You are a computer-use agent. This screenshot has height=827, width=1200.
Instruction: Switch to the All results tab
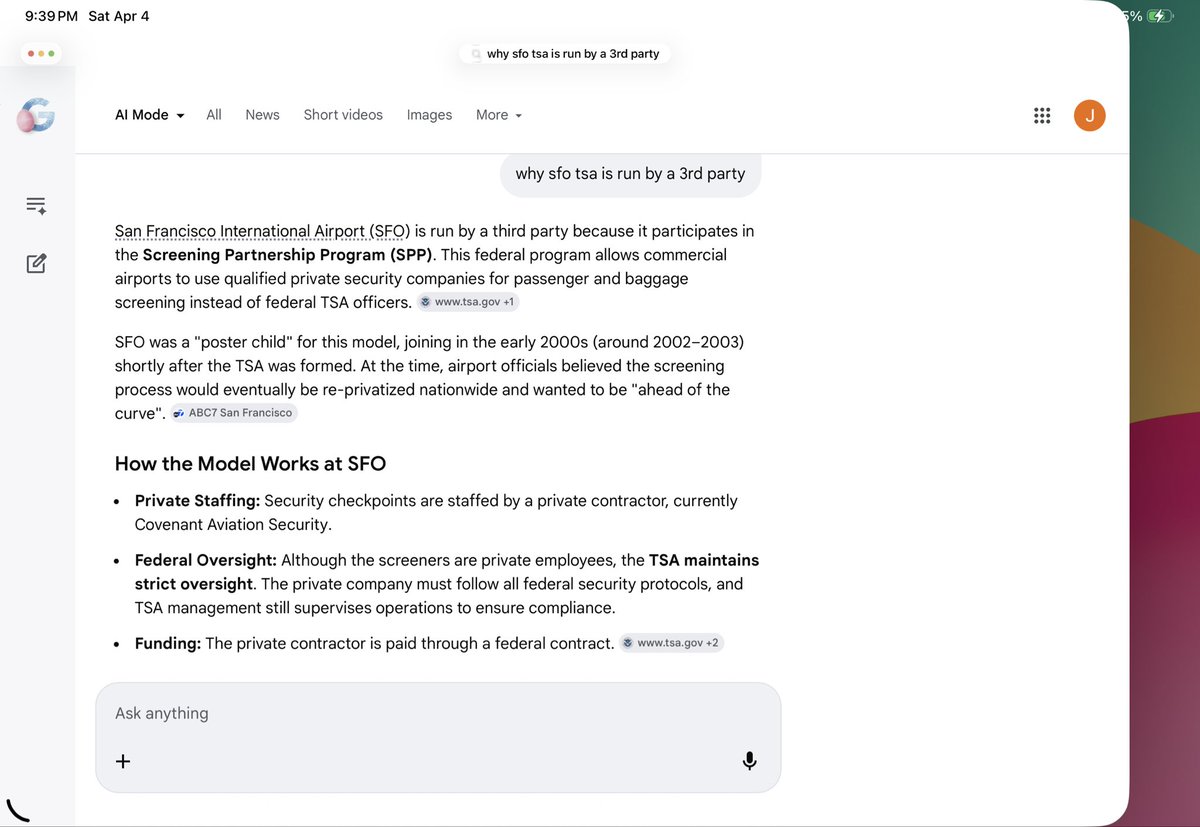(x=214, y=115)
